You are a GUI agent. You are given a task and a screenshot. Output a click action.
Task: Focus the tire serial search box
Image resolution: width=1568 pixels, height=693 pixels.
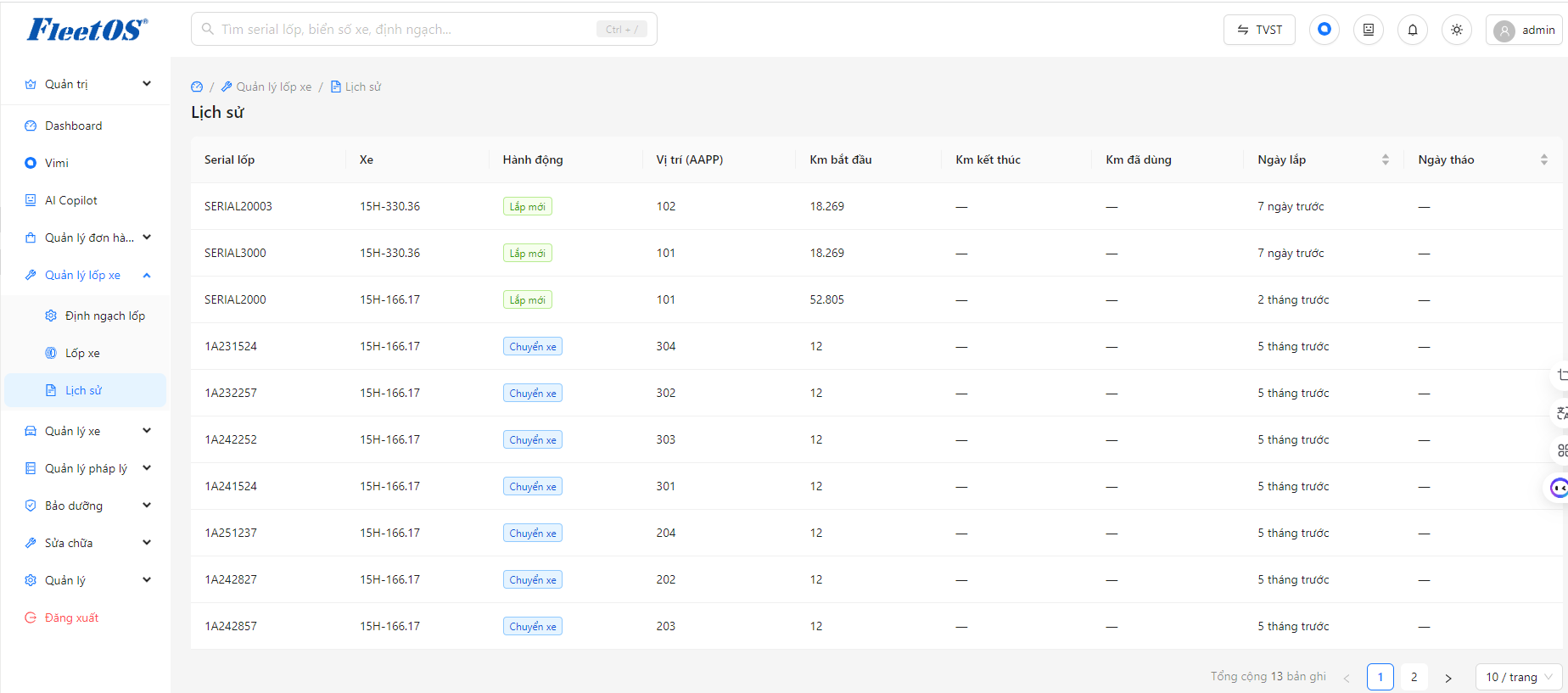pyautogui.click(x=424, y=29)
